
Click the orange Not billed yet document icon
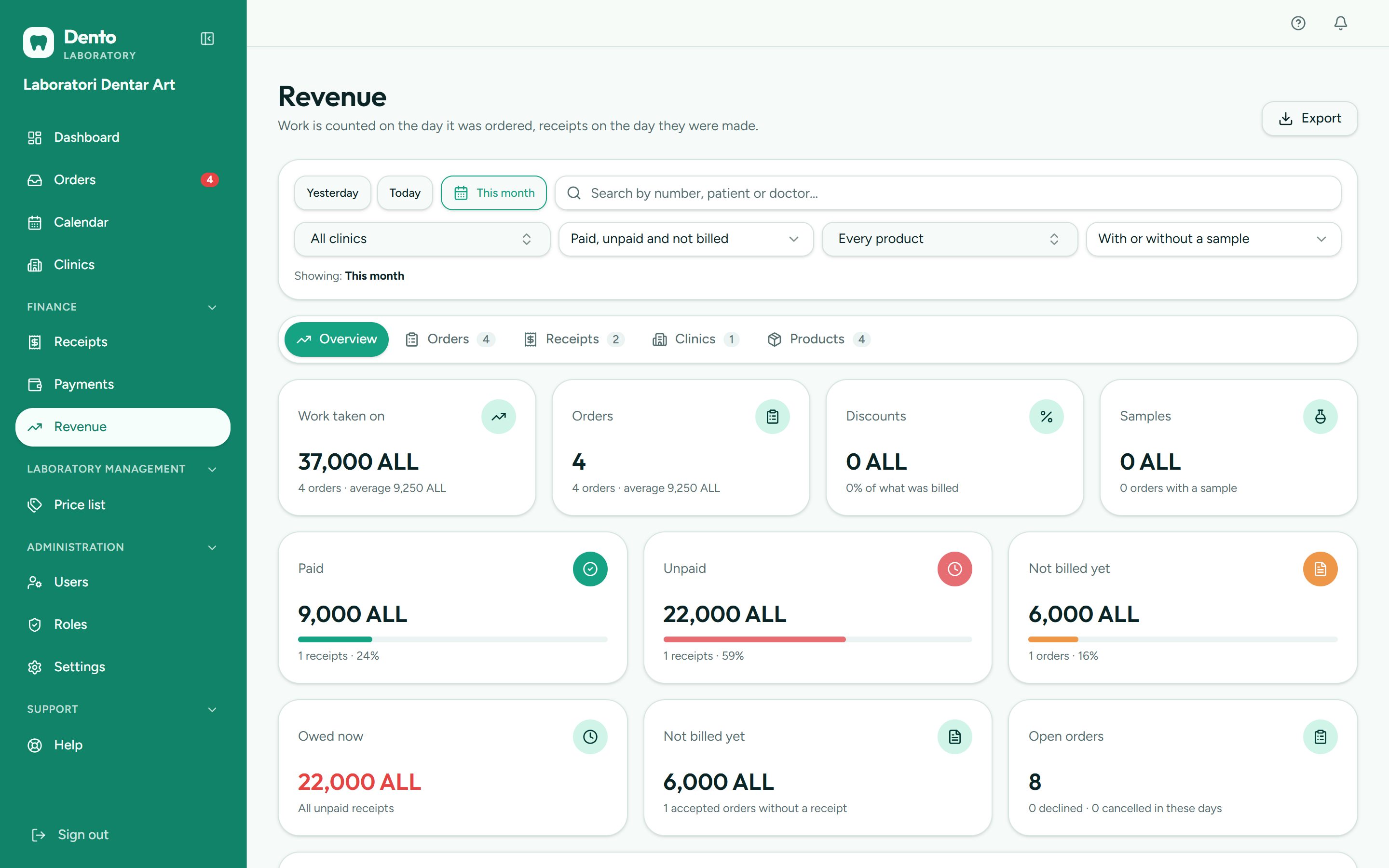[1320, 569]
